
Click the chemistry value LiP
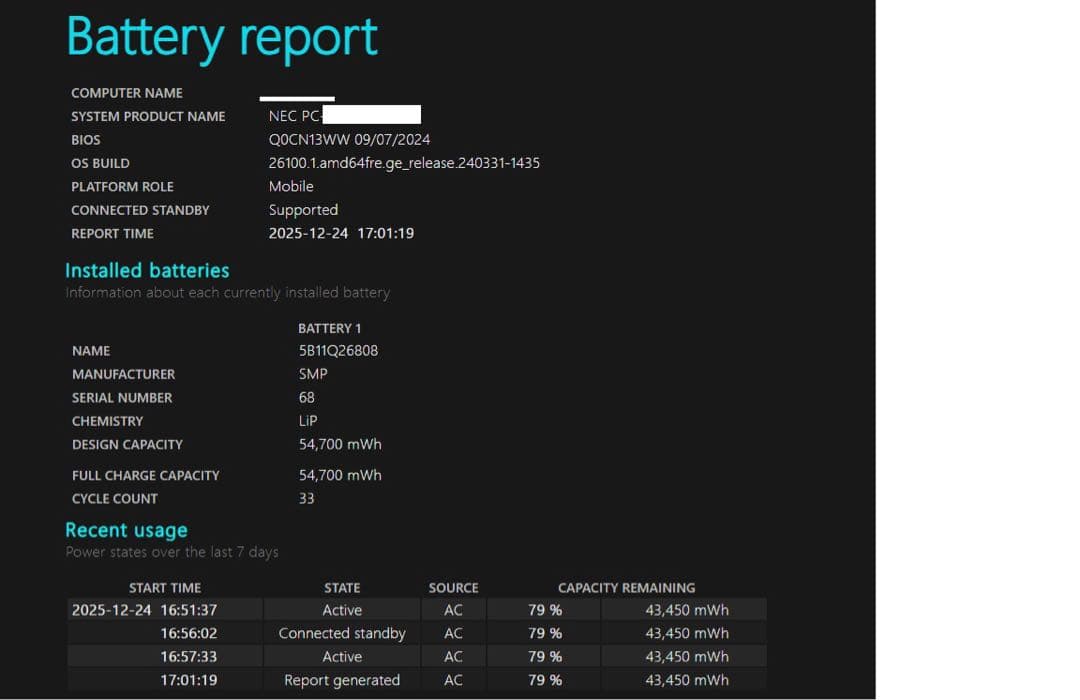click(308, 421)
